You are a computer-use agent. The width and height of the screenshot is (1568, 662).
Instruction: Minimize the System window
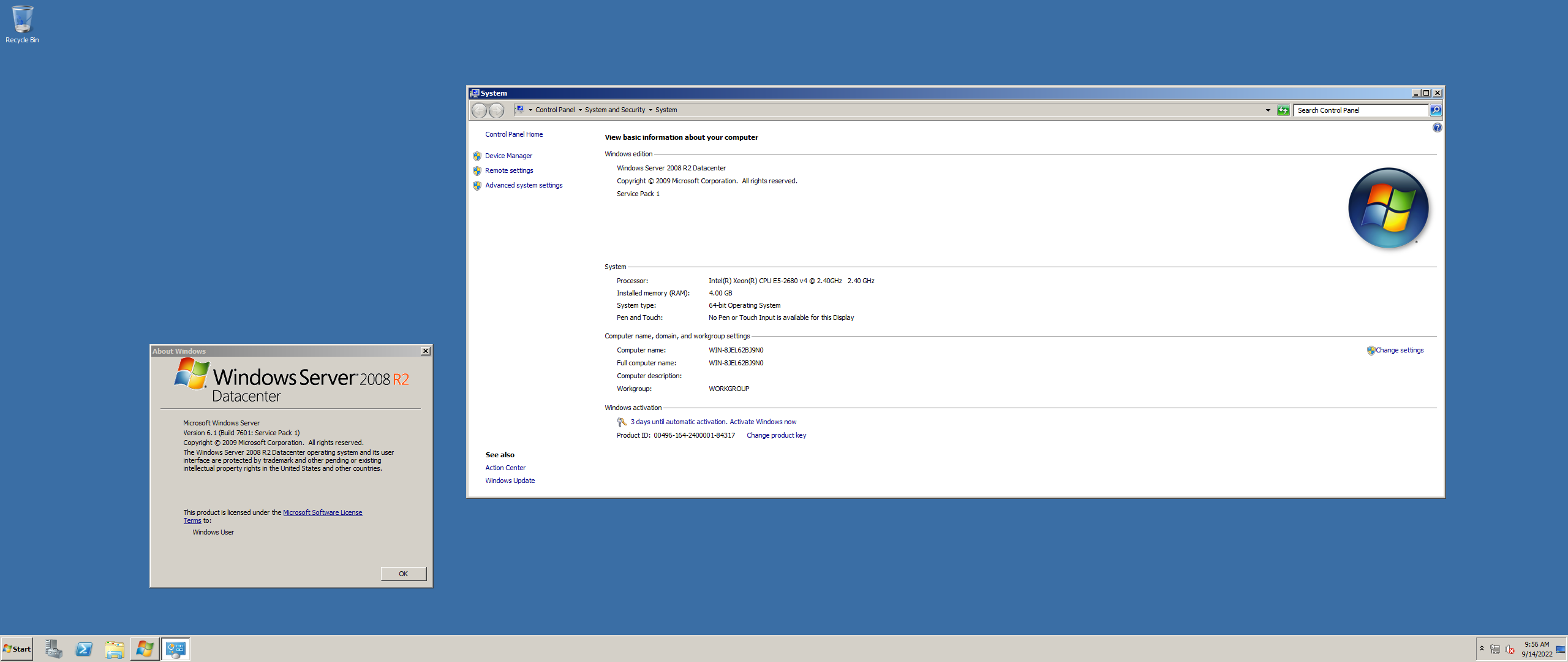pos(1415,93)
